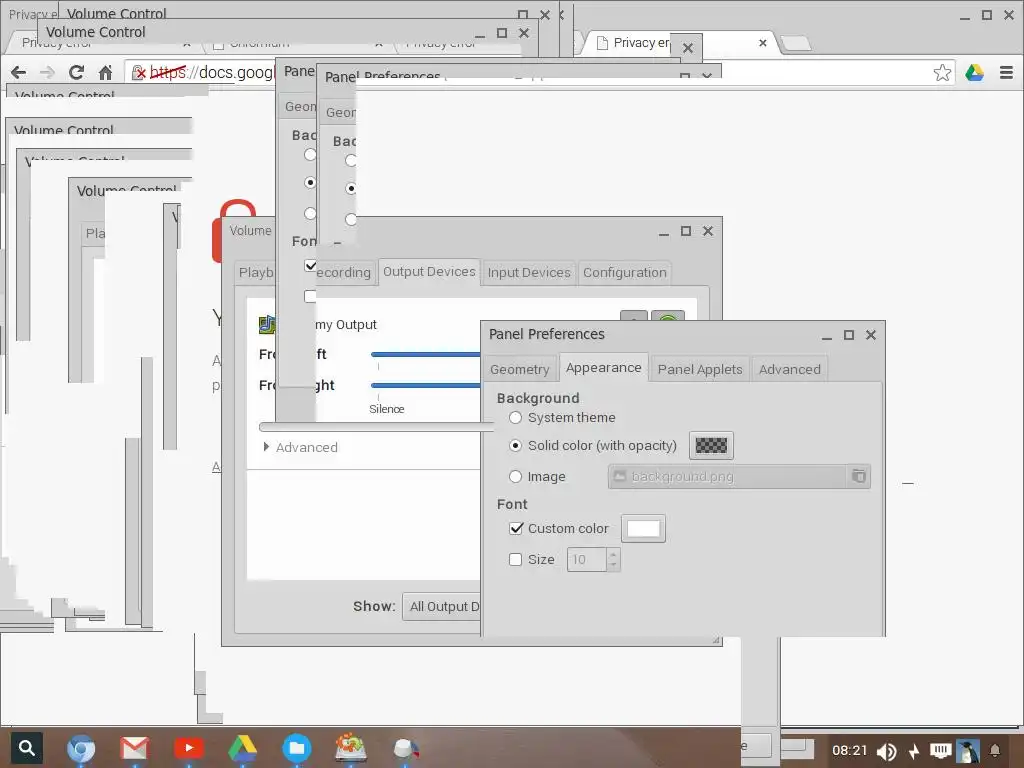Reload the browser page
The height and width of the screenshot is (768, 1024).
76,72
